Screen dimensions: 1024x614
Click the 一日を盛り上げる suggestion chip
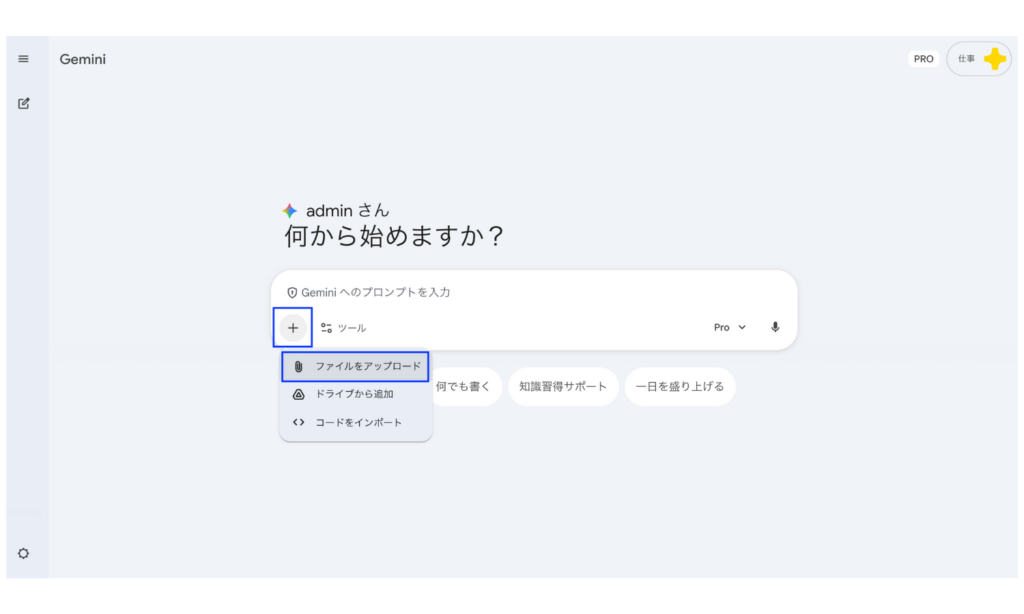click(x=680, y=386)
